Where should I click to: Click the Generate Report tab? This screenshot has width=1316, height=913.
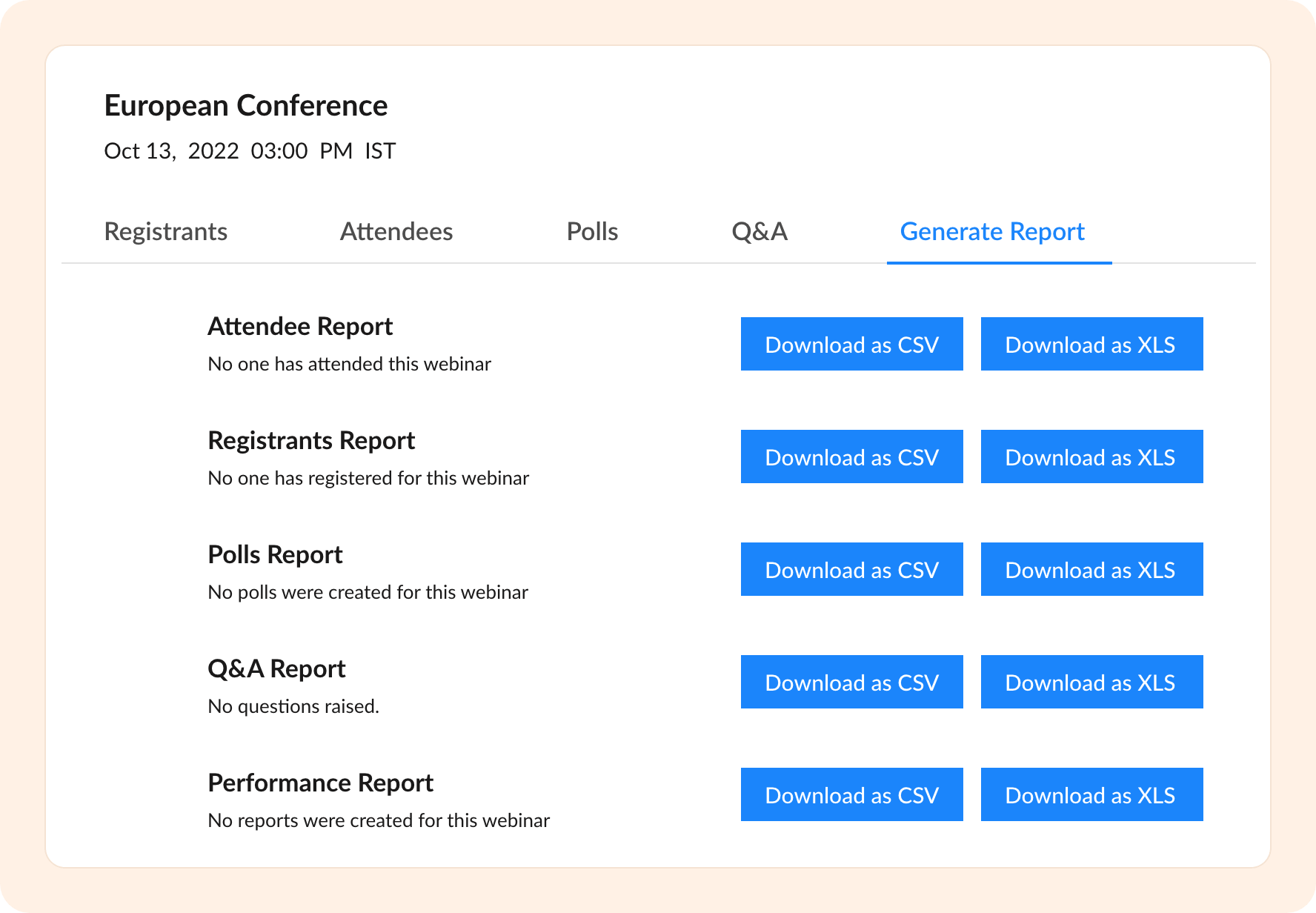[x=992, y=232]
